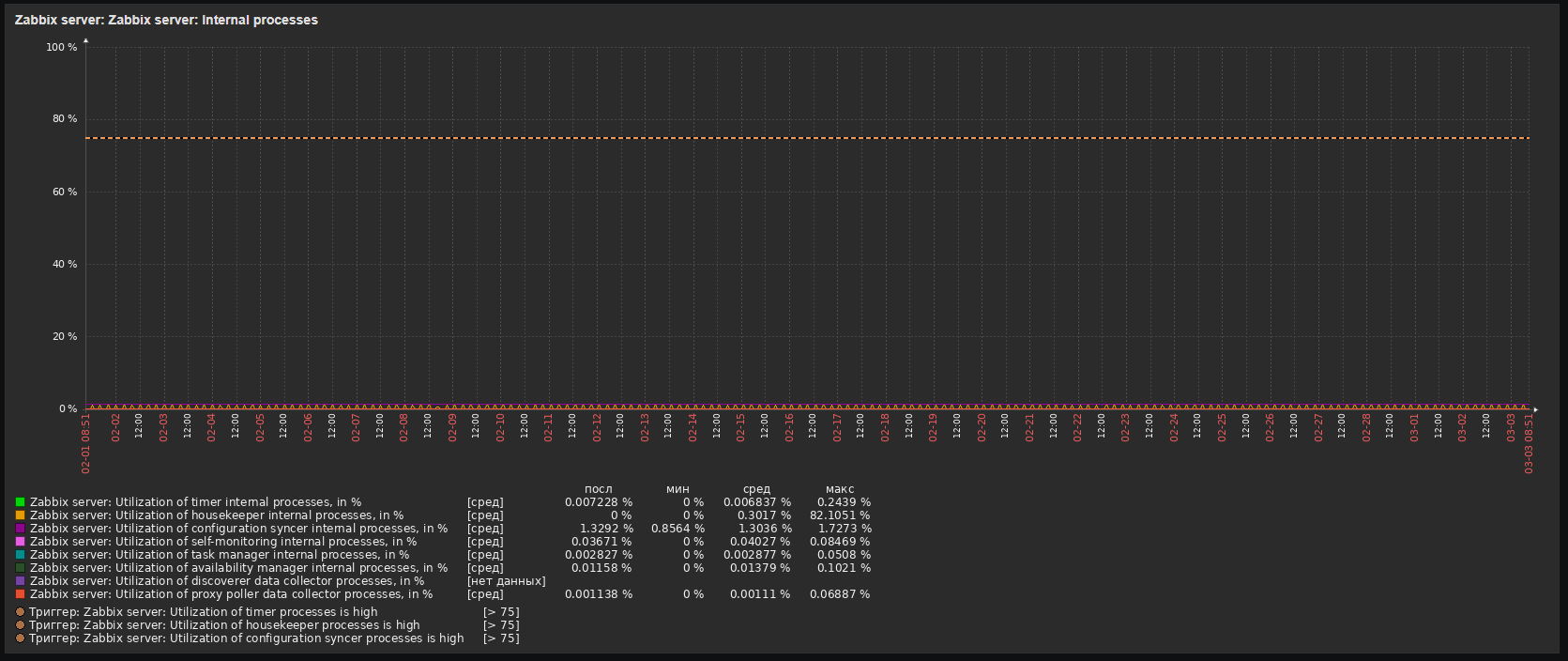Click the 02-14 date label on X-axis
The width and height of the screenshot is (1568, 661).
(693, 427)
